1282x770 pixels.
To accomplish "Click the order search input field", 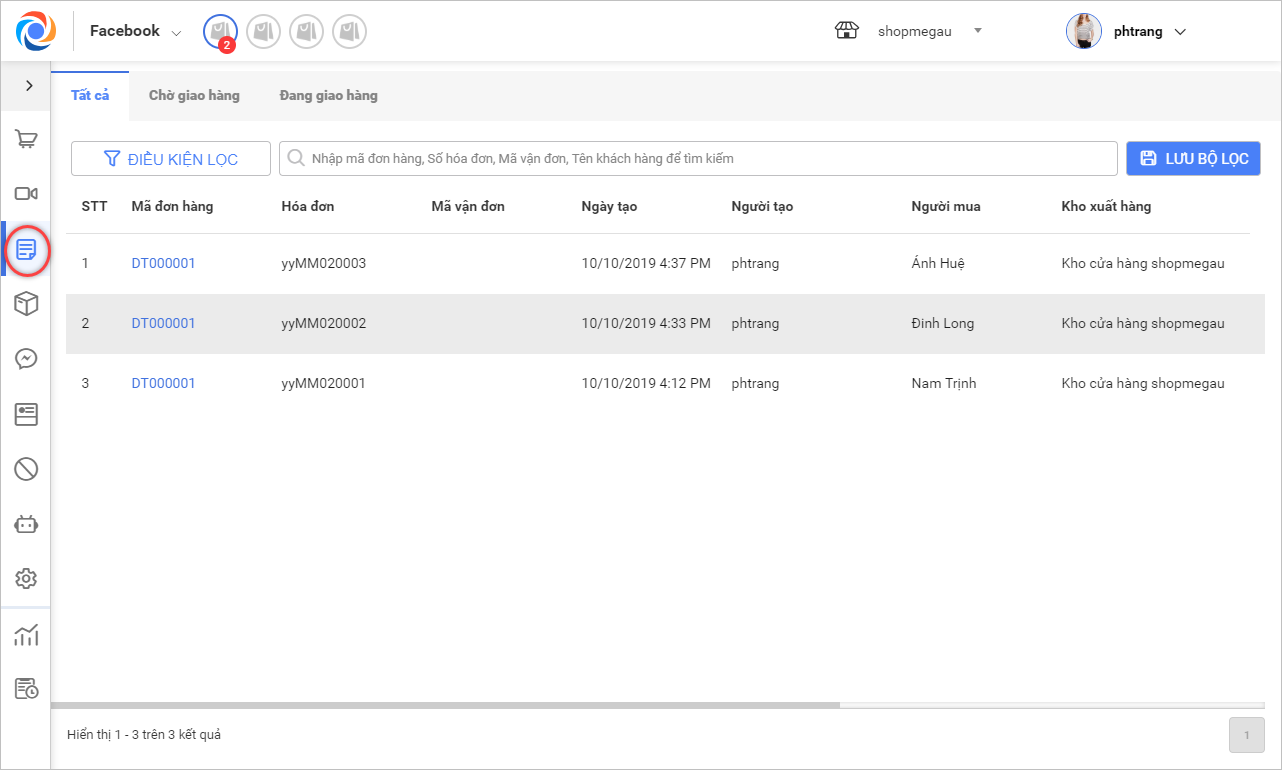I will coord(698,159).
